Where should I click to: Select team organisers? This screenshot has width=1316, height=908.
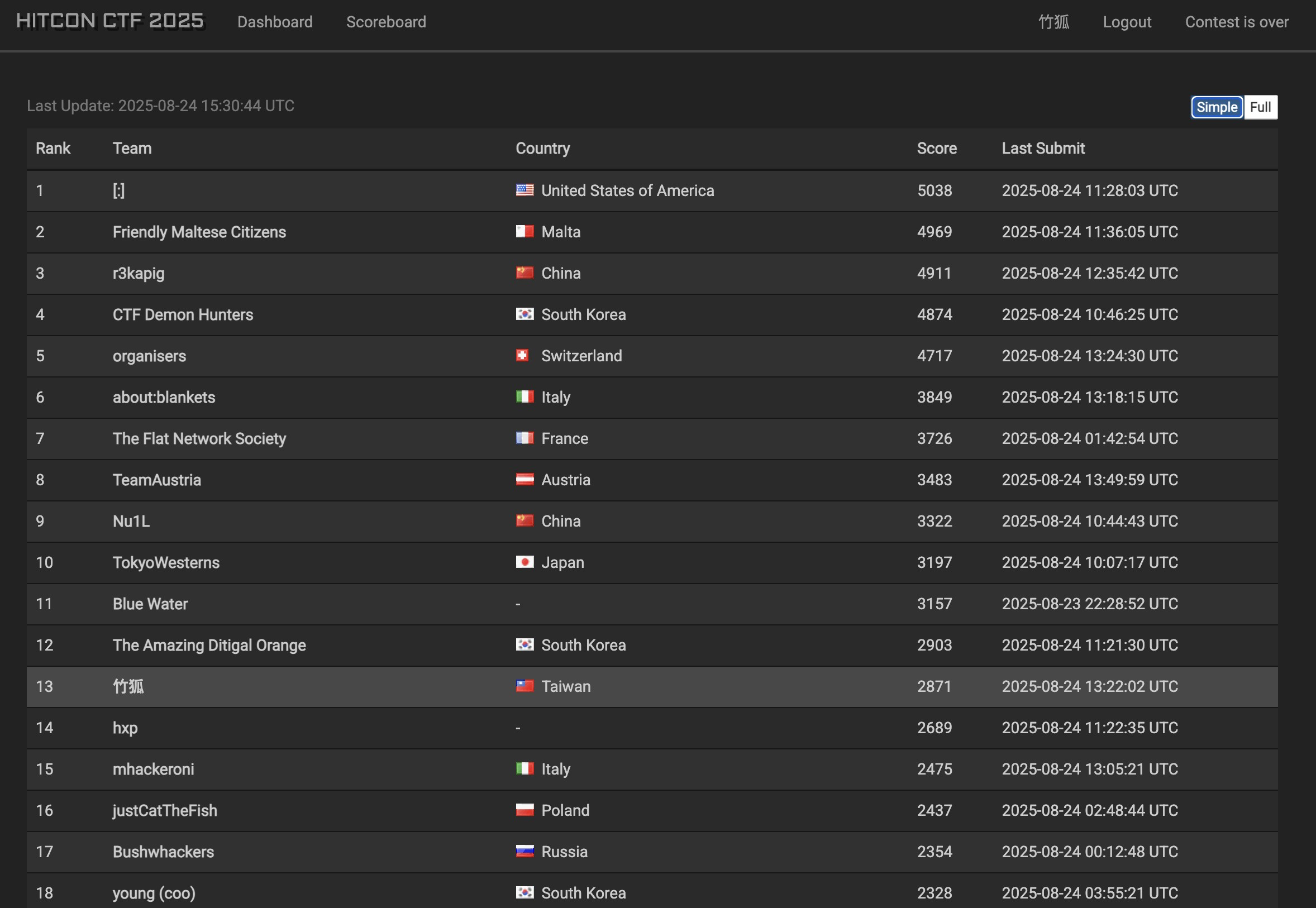coord(149,356)
